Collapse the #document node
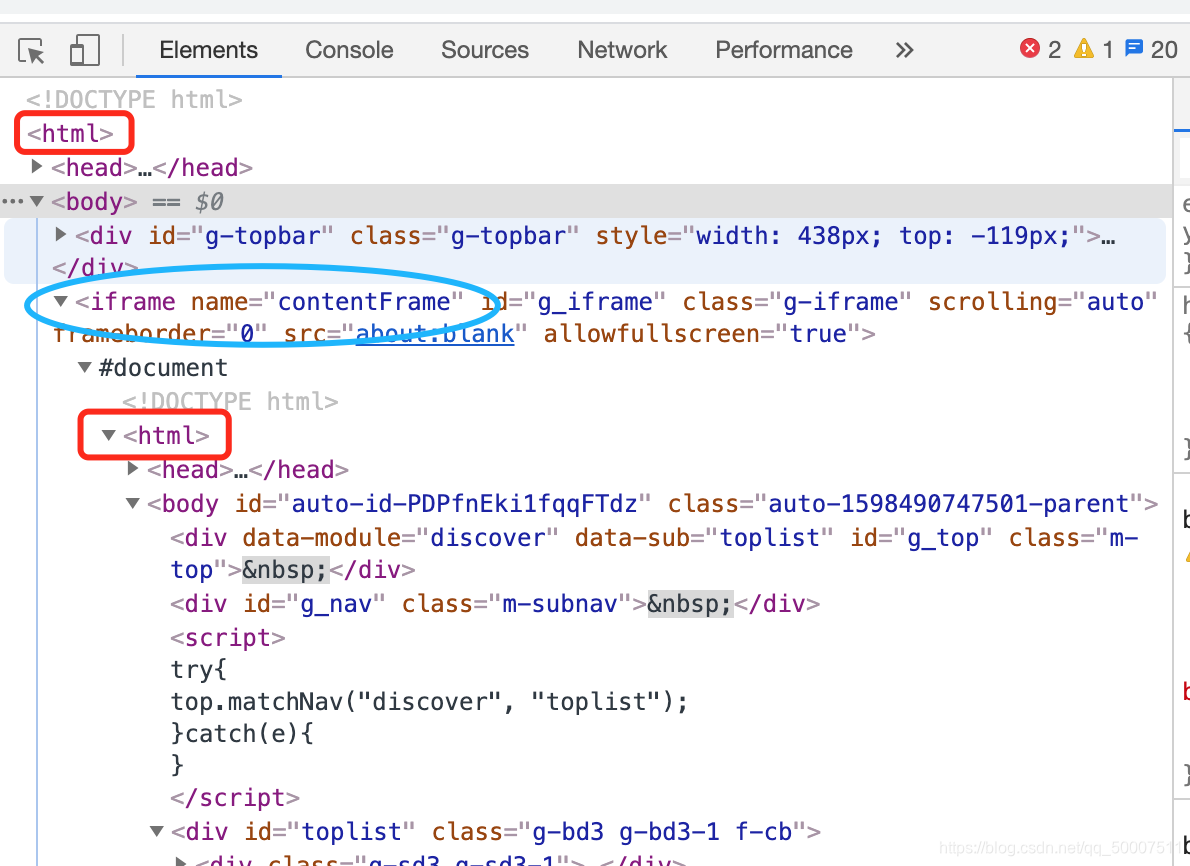This screenshot has height=866, width=1190. [x=85, y=367]
